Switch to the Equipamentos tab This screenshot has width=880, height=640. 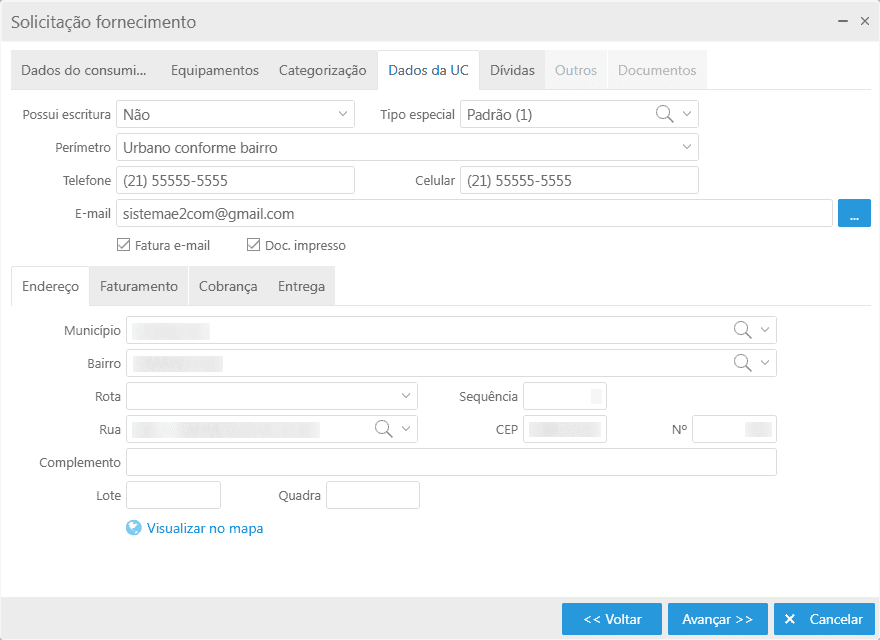[215, 70]
